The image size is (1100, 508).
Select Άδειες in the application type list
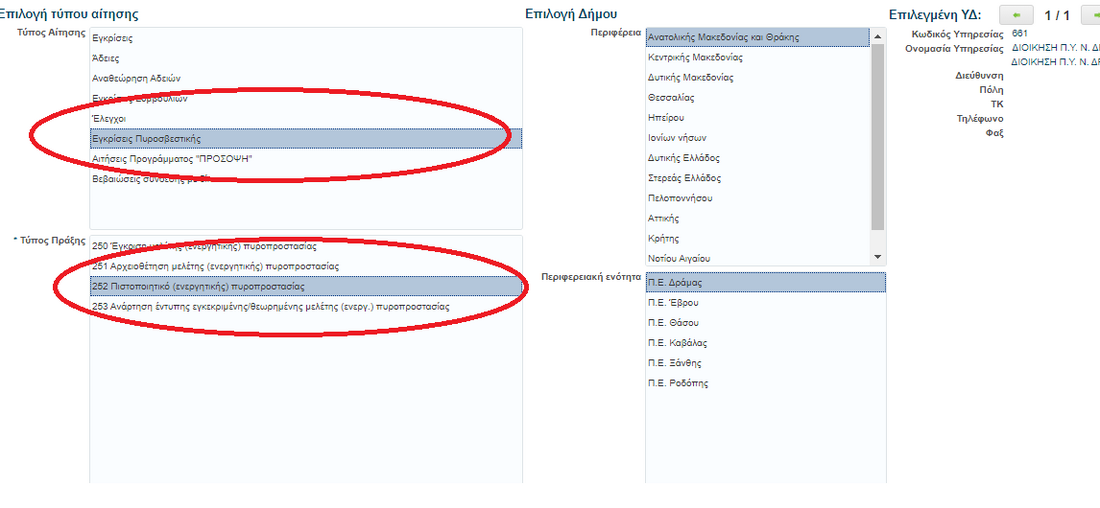pyautogui.click(x=106, y=58)
